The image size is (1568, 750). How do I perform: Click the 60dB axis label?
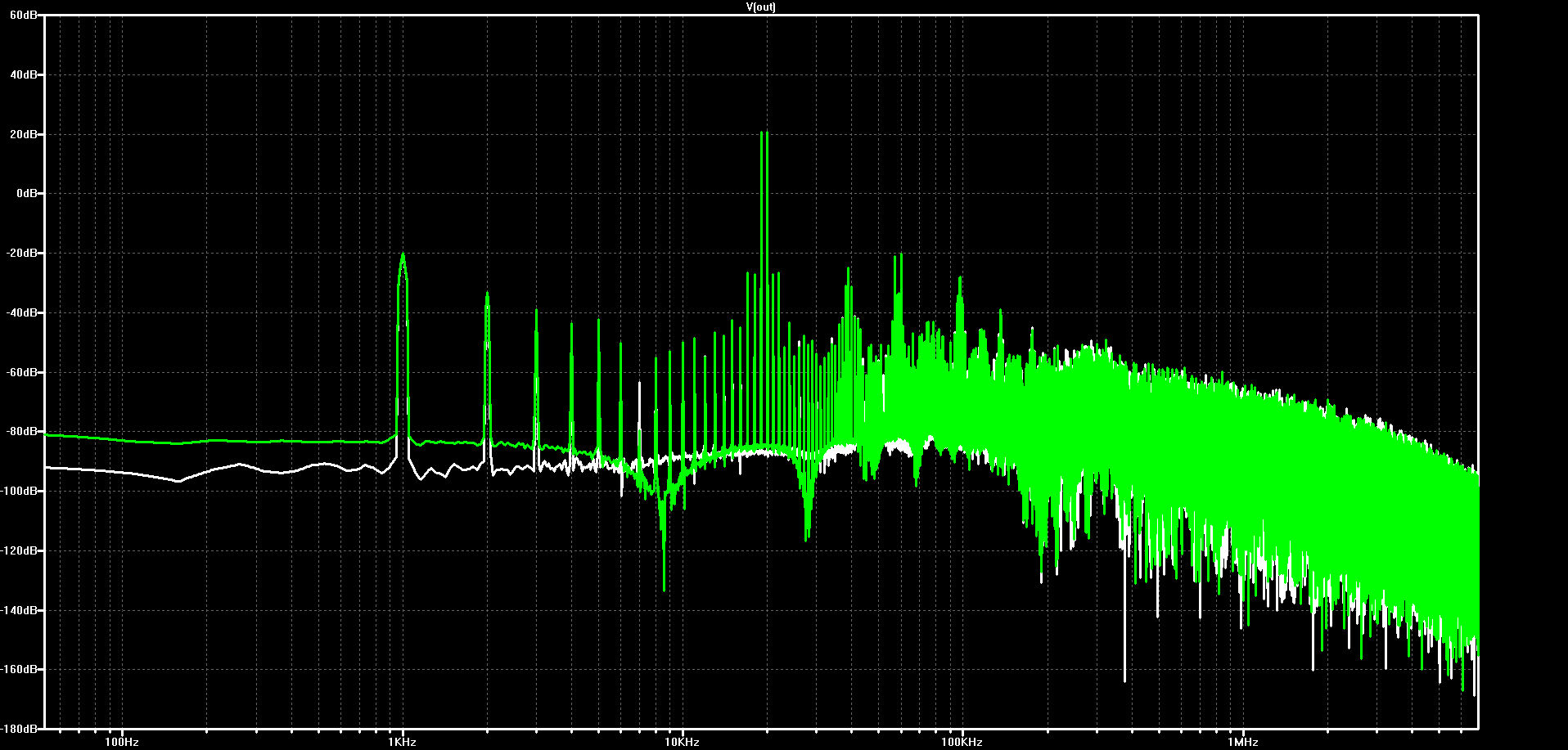[24, 16]
